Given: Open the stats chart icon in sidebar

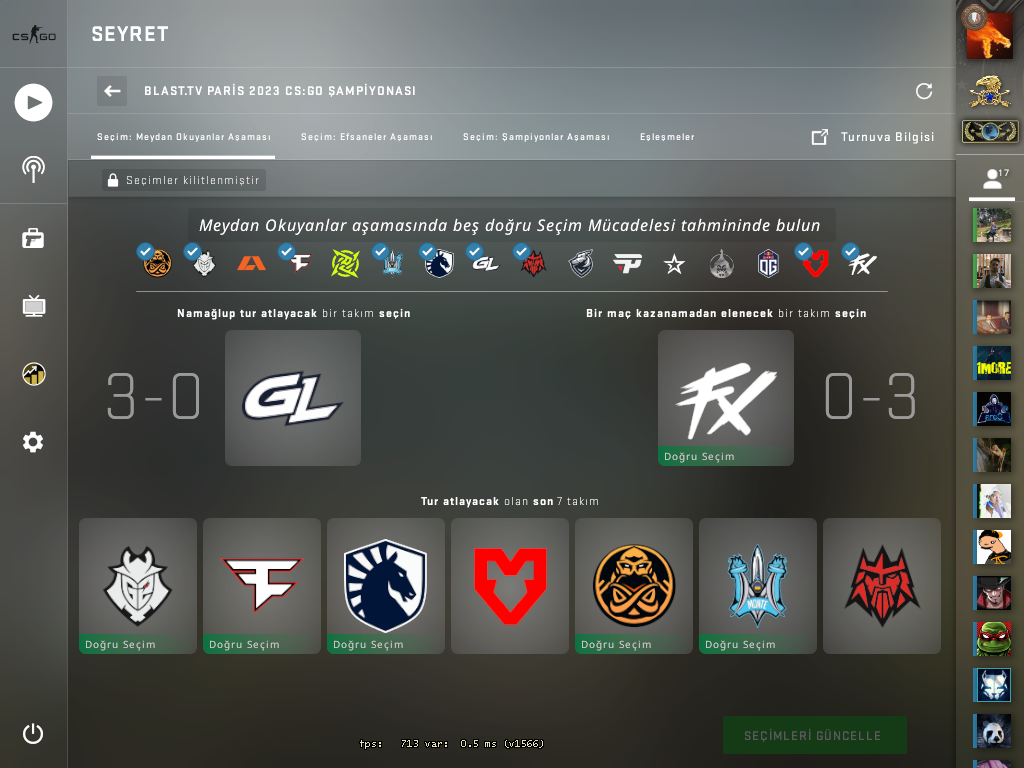Looking at the screenshot, I should 33,374.
